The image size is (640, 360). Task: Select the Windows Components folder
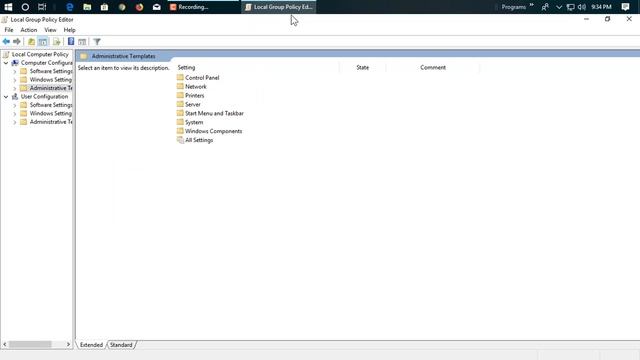210,131
